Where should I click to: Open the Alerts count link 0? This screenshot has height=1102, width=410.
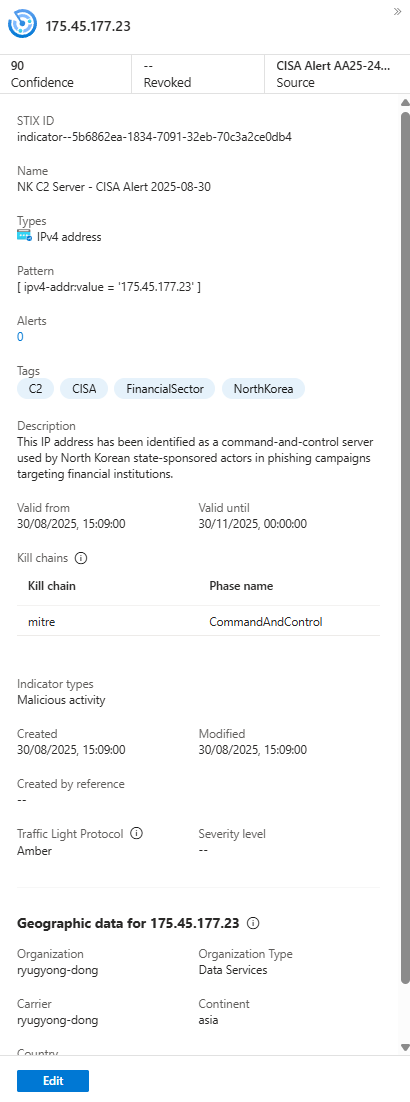pyautogui.click(x=20, y=337)
